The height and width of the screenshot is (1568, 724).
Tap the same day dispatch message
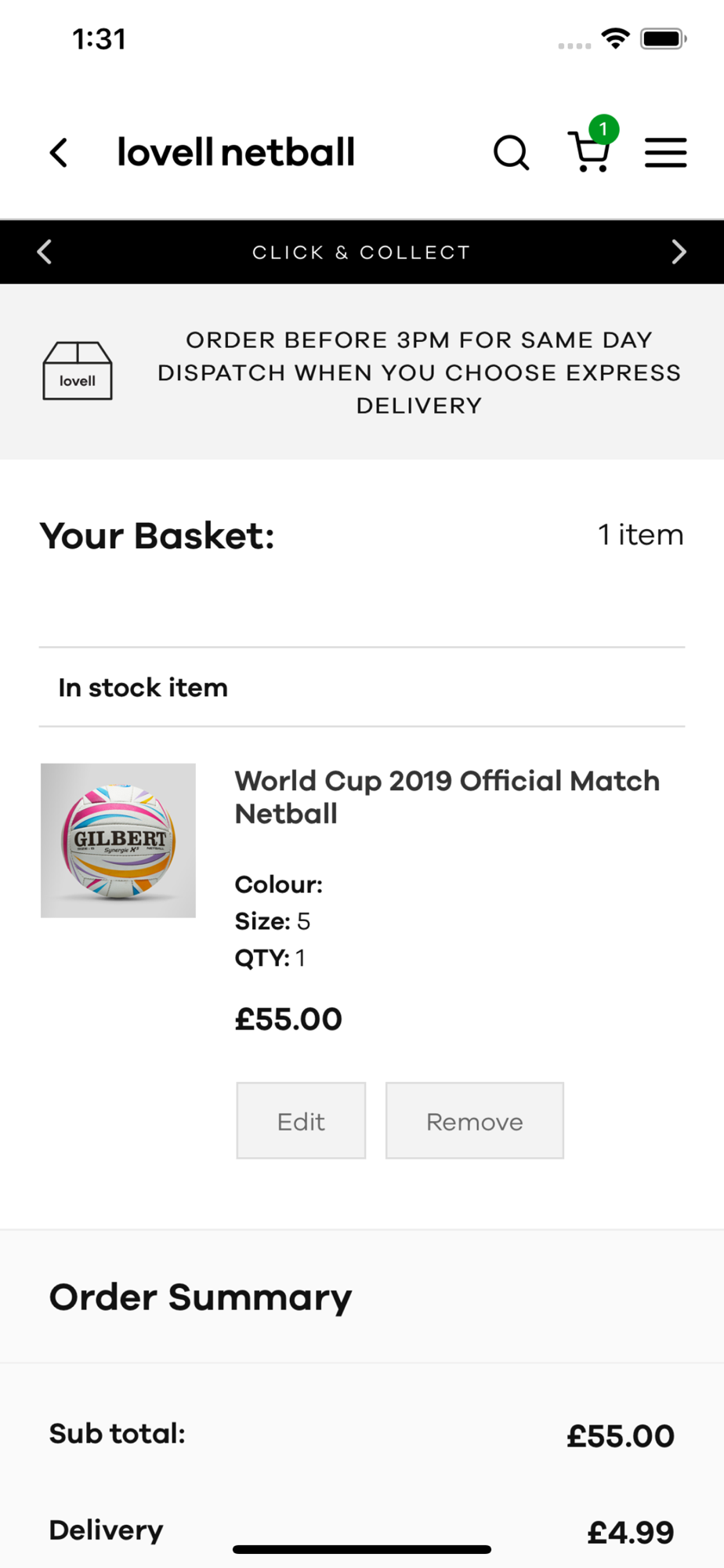[x=419, y=372]
